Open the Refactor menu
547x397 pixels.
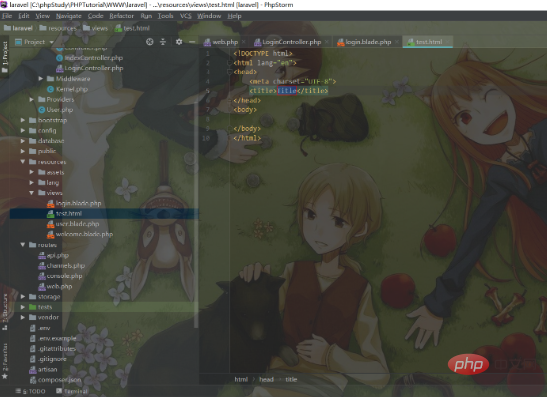122,16
